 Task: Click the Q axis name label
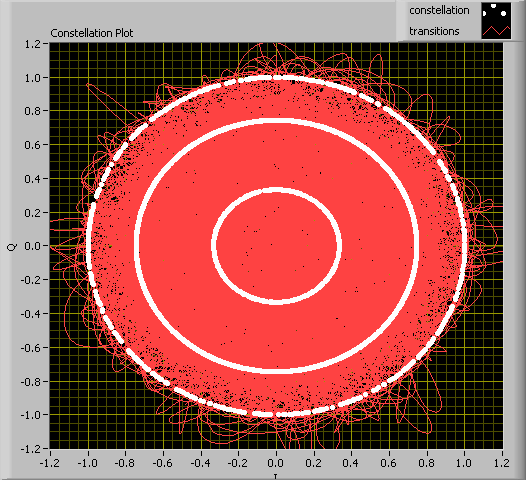tap(12, 247)
